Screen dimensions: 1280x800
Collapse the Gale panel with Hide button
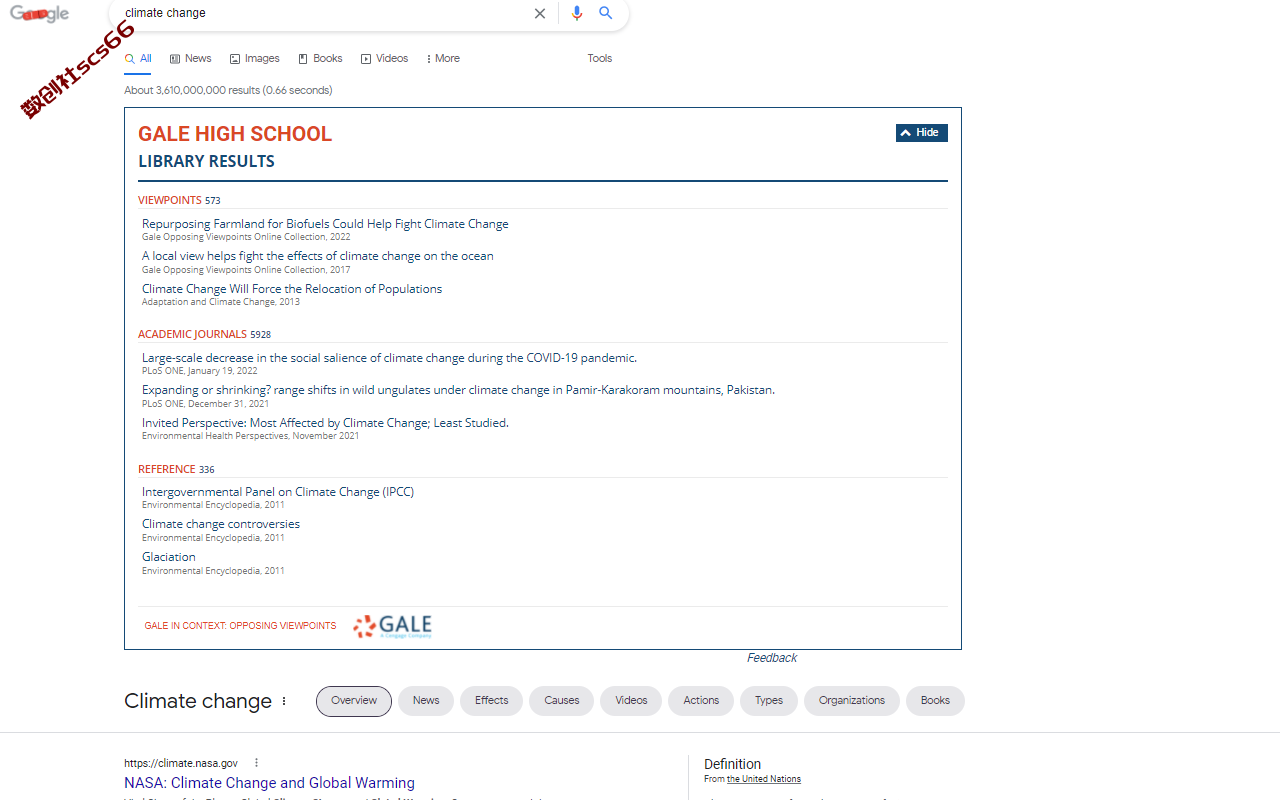coord(921,133)
